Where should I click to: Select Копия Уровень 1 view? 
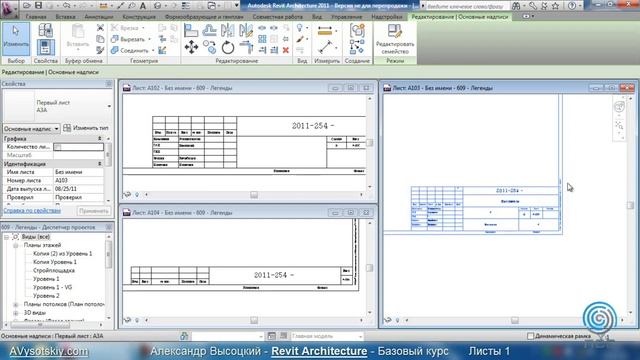[55, 262]
